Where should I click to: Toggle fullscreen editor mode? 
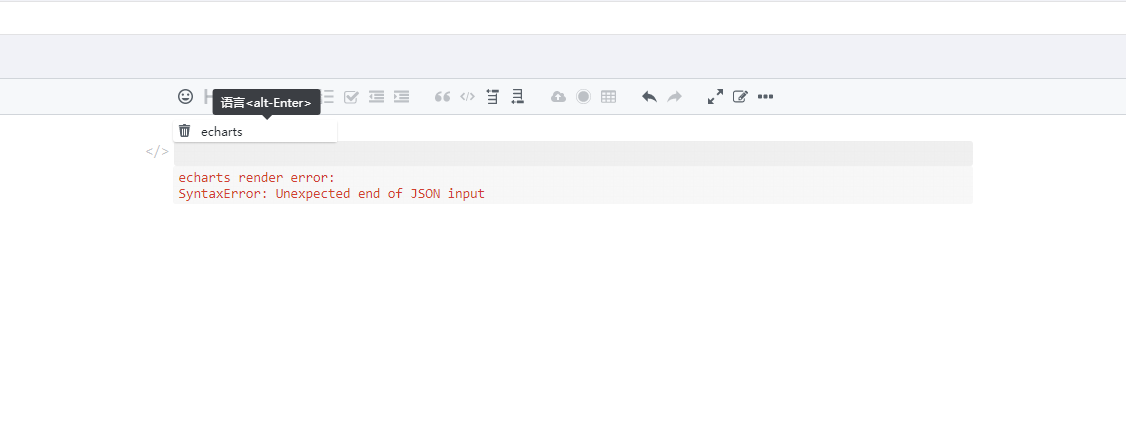click(x=715, y=96)
